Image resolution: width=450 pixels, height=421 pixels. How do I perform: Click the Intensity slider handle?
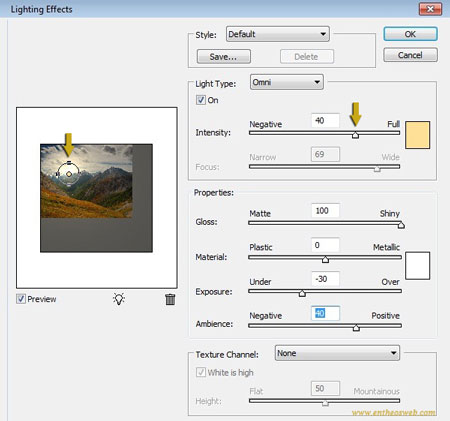[355, 135]
